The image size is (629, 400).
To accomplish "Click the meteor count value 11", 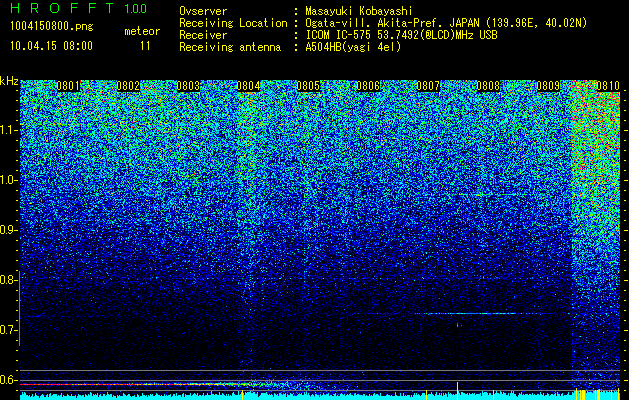I will pos(145,46).
